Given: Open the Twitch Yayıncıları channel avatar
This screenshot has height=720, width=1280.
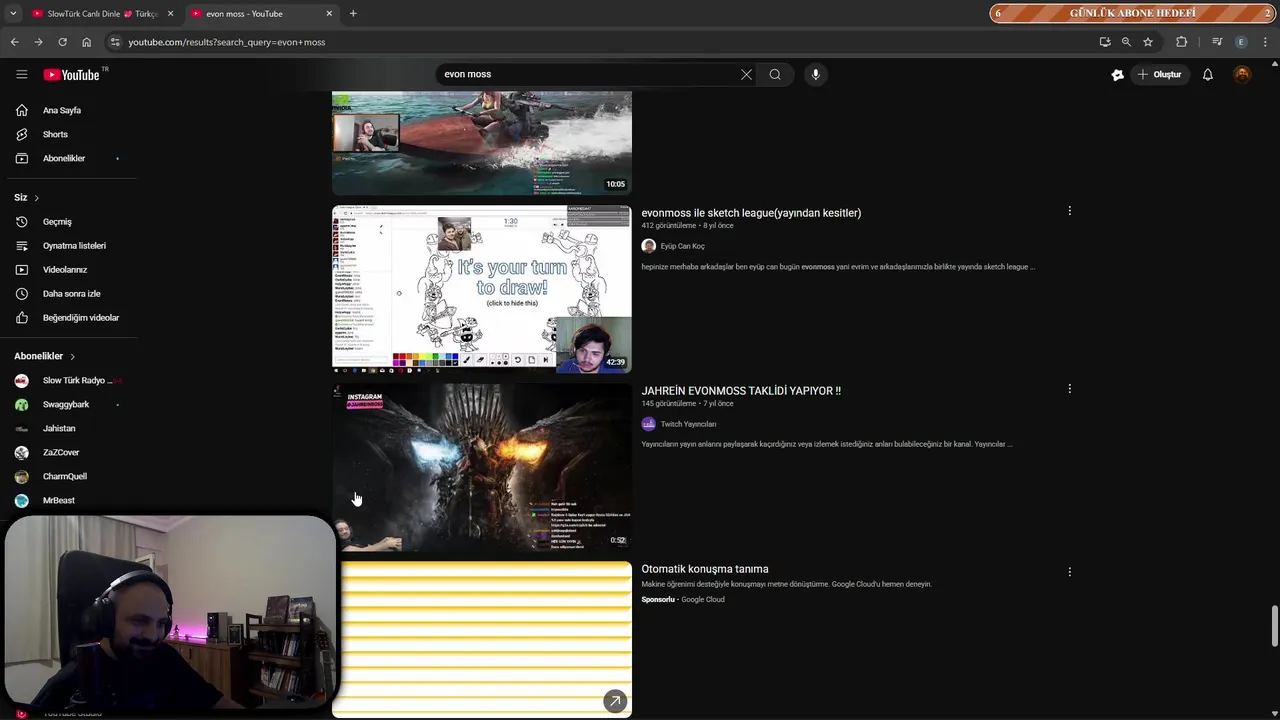Looking at the screenshot, I should [x=648, y=424].
